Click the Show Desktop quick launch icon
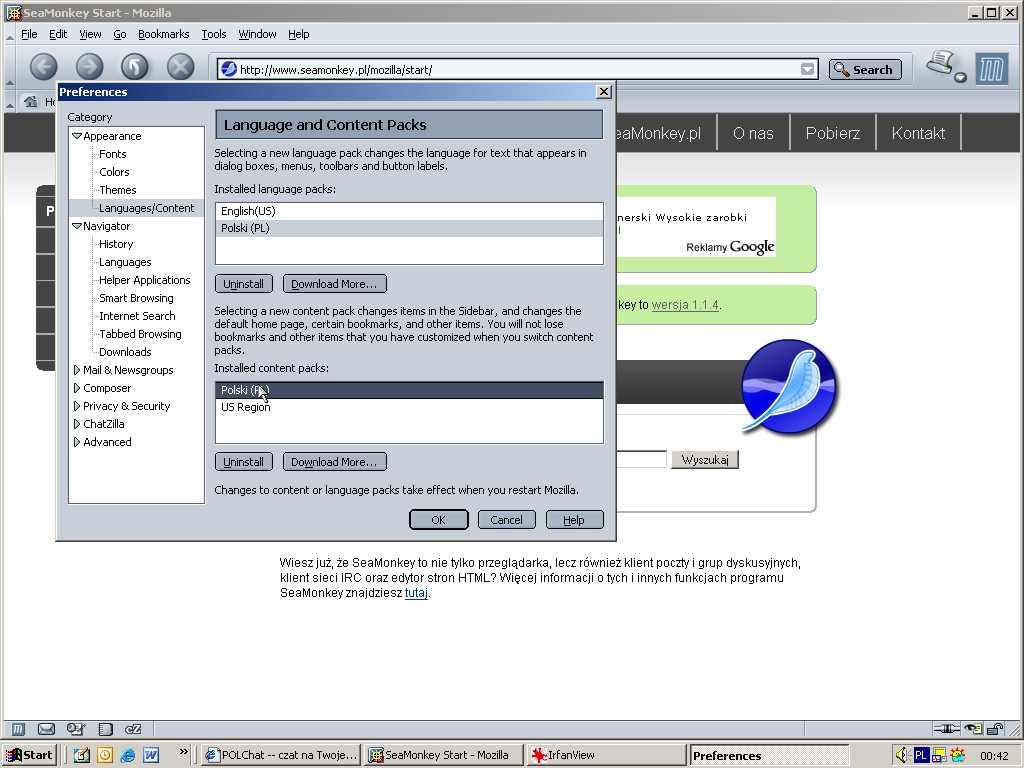This screenshot has height=768, width=1024. tap(81, 755)
